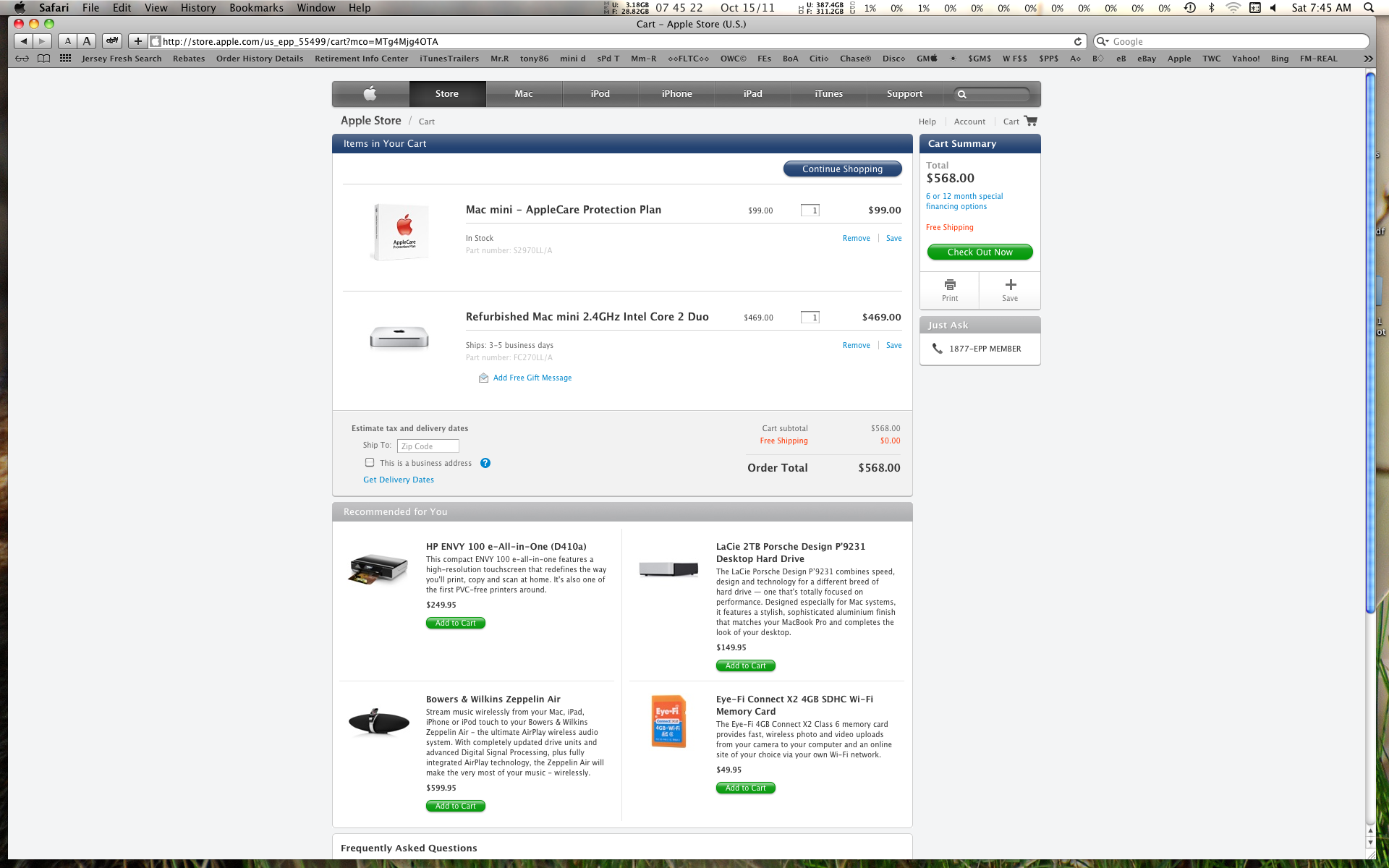Click the scrollbar down arrow
Screen dimensions: 1389x868
pos(1370,843)
